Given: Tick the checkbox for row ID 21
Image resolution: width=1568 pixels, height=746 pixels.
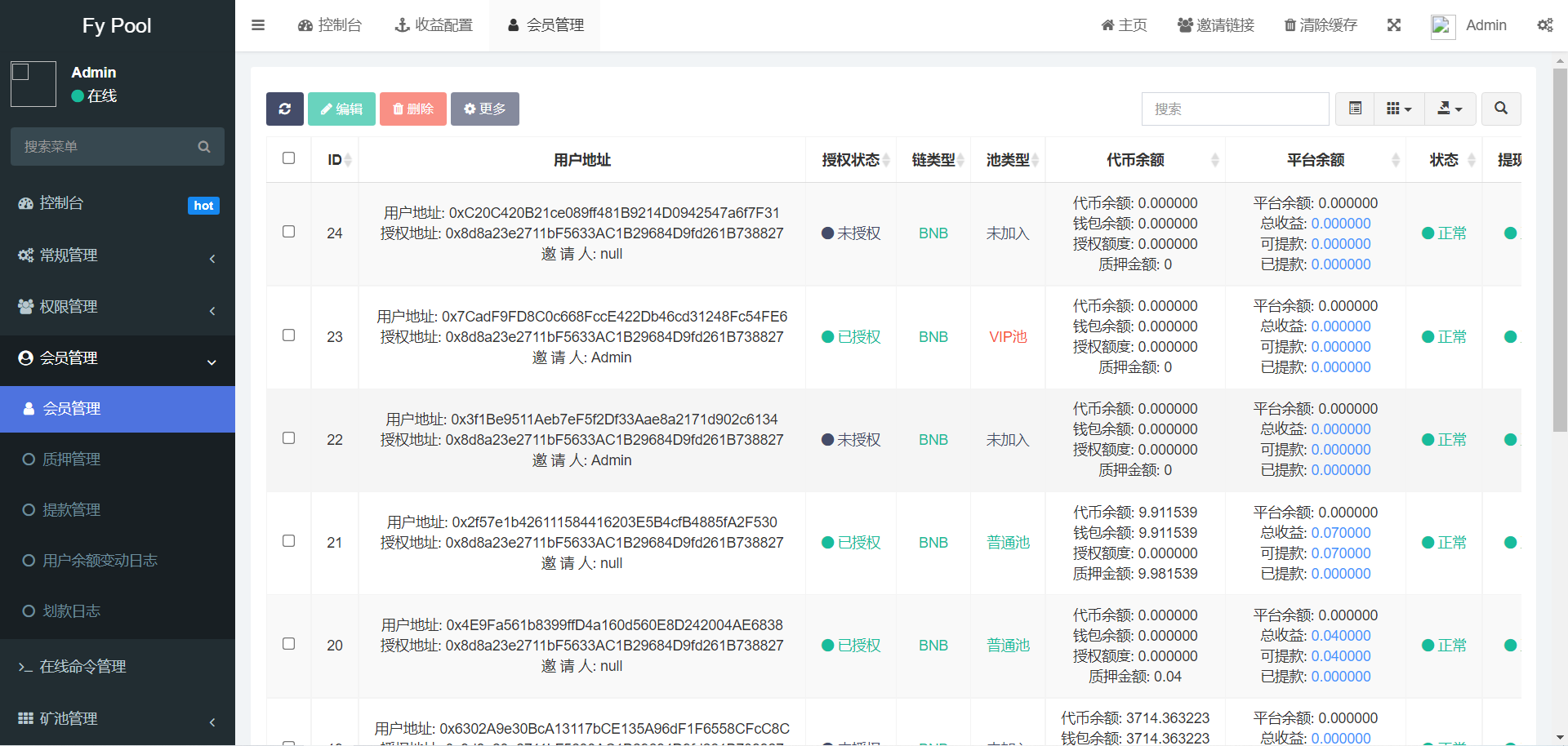Looking at the screenshot, I should coord(289,541).
